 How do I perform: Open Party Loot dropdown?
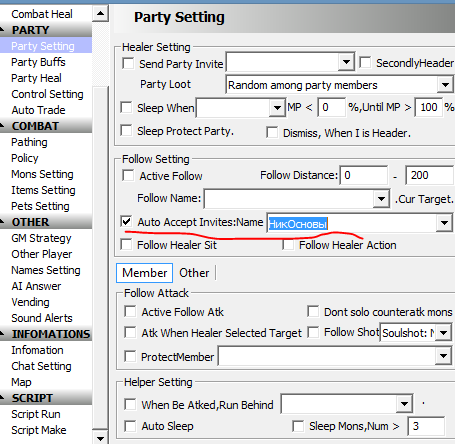tap(445, 85)
